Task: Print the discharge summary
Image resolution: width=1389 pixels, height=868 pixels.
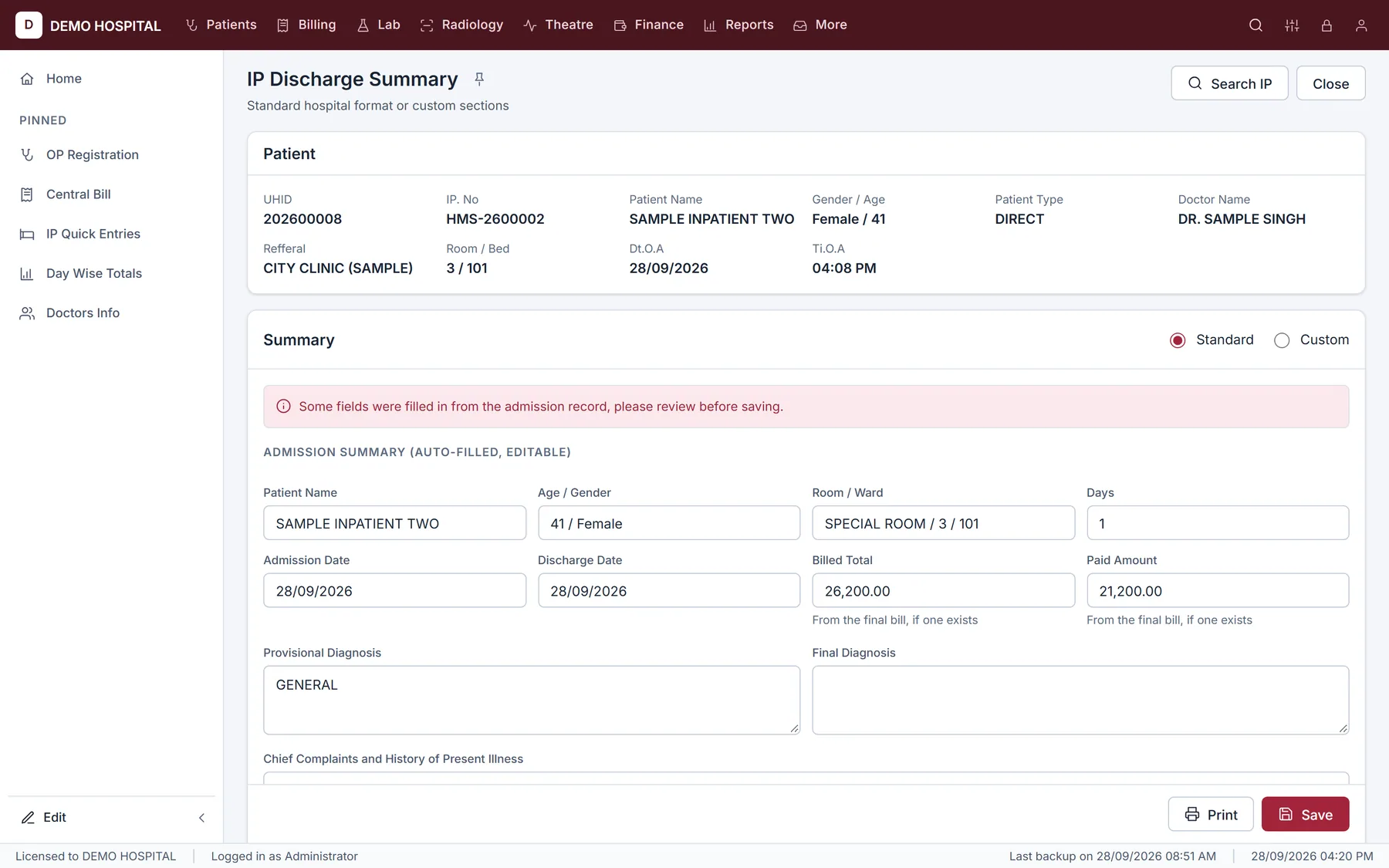Action: tap(1210, 814)
